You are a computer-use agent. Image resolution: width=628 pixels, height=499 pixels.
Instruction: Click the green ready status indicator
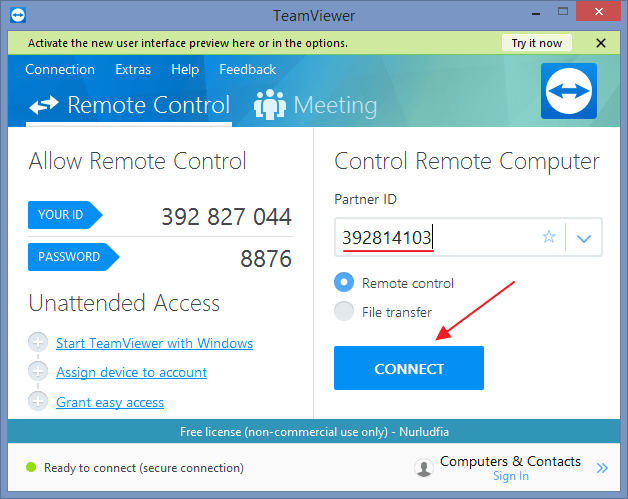tap(31, 467)
